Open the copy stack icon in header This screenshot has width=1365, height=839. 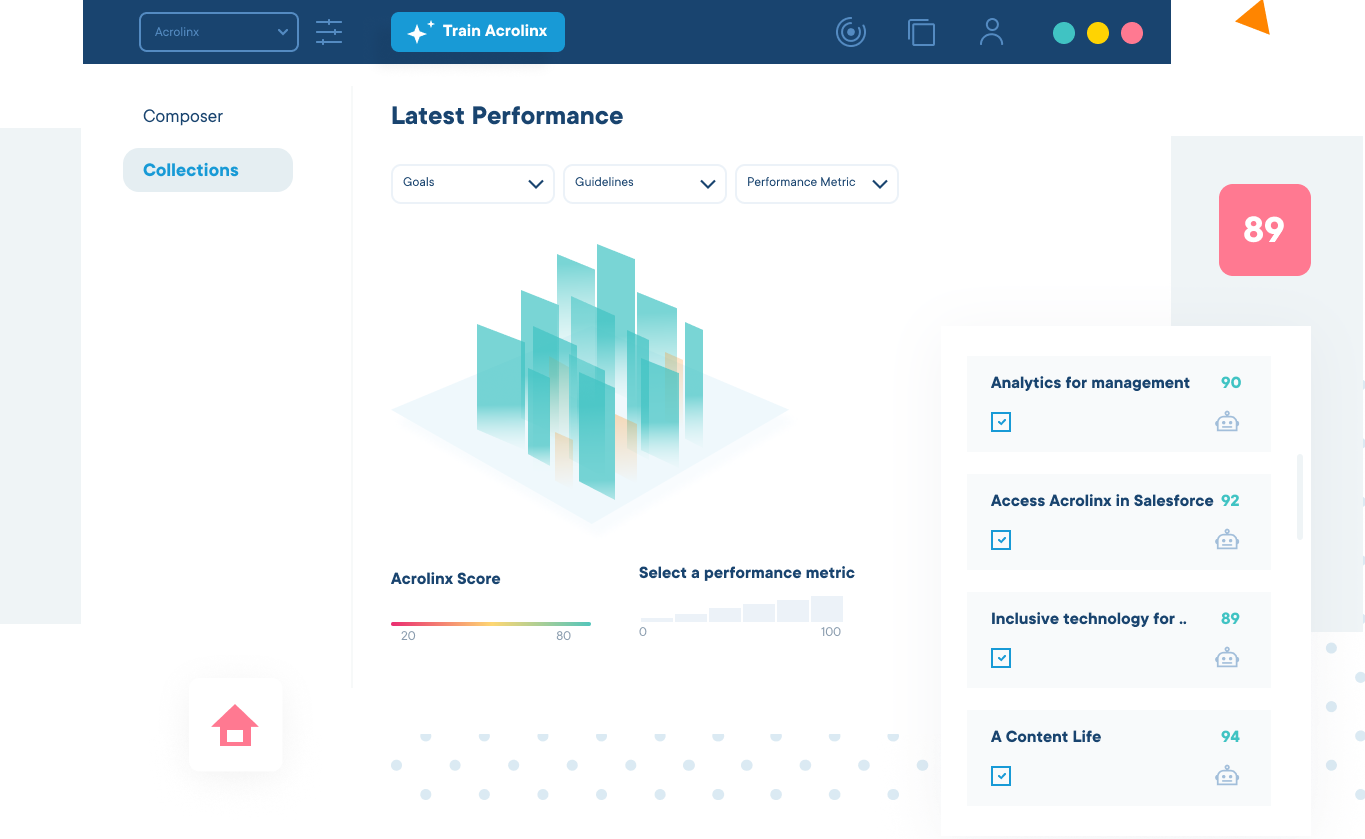(x=921, y=31)
